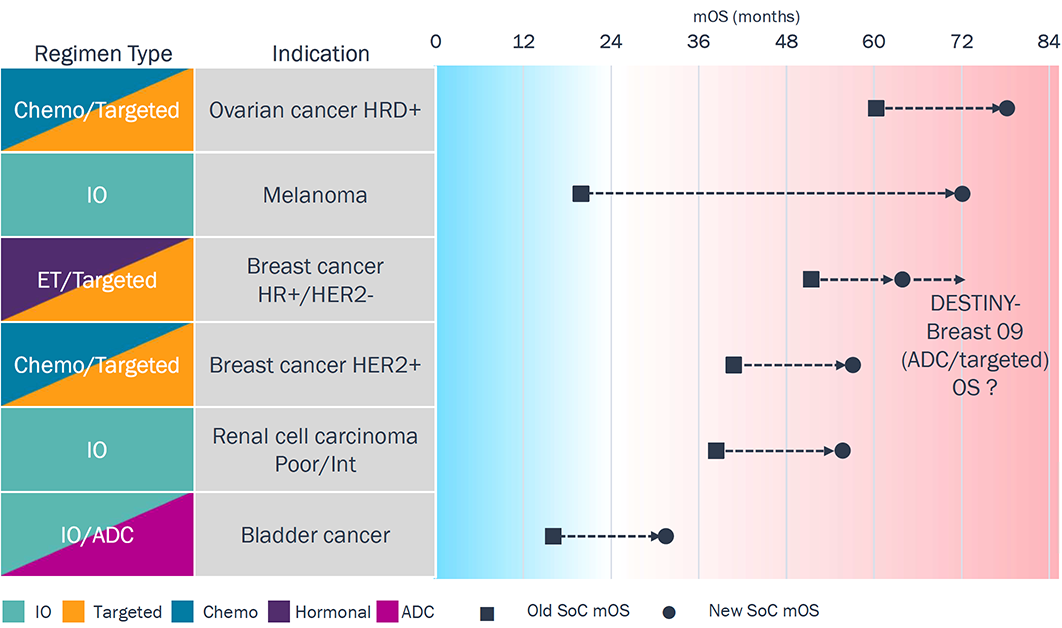Select the Indication column header
This screenshot has height=628, width=1062.
click(321, 54)
